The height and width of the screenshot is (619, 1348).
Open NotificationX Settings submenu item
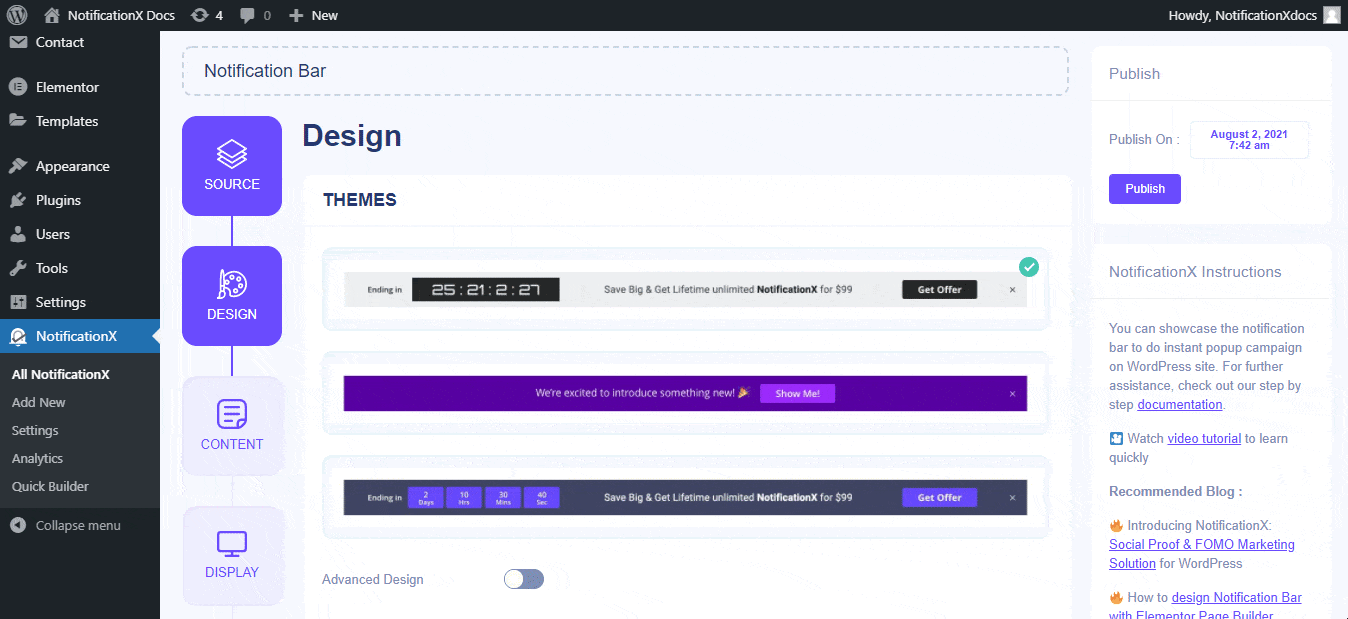coord(35,430)
